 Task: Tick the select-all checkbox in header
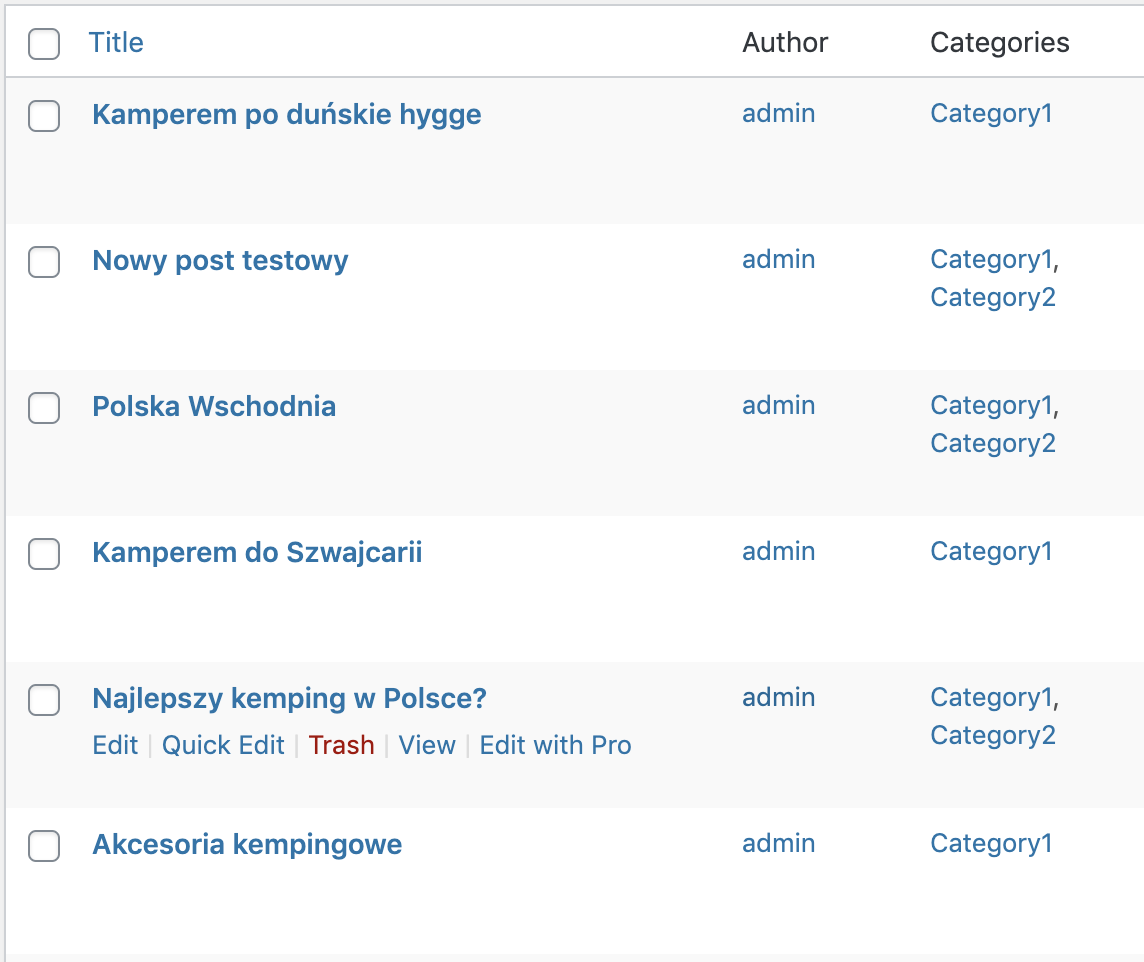tap(44, 44)
